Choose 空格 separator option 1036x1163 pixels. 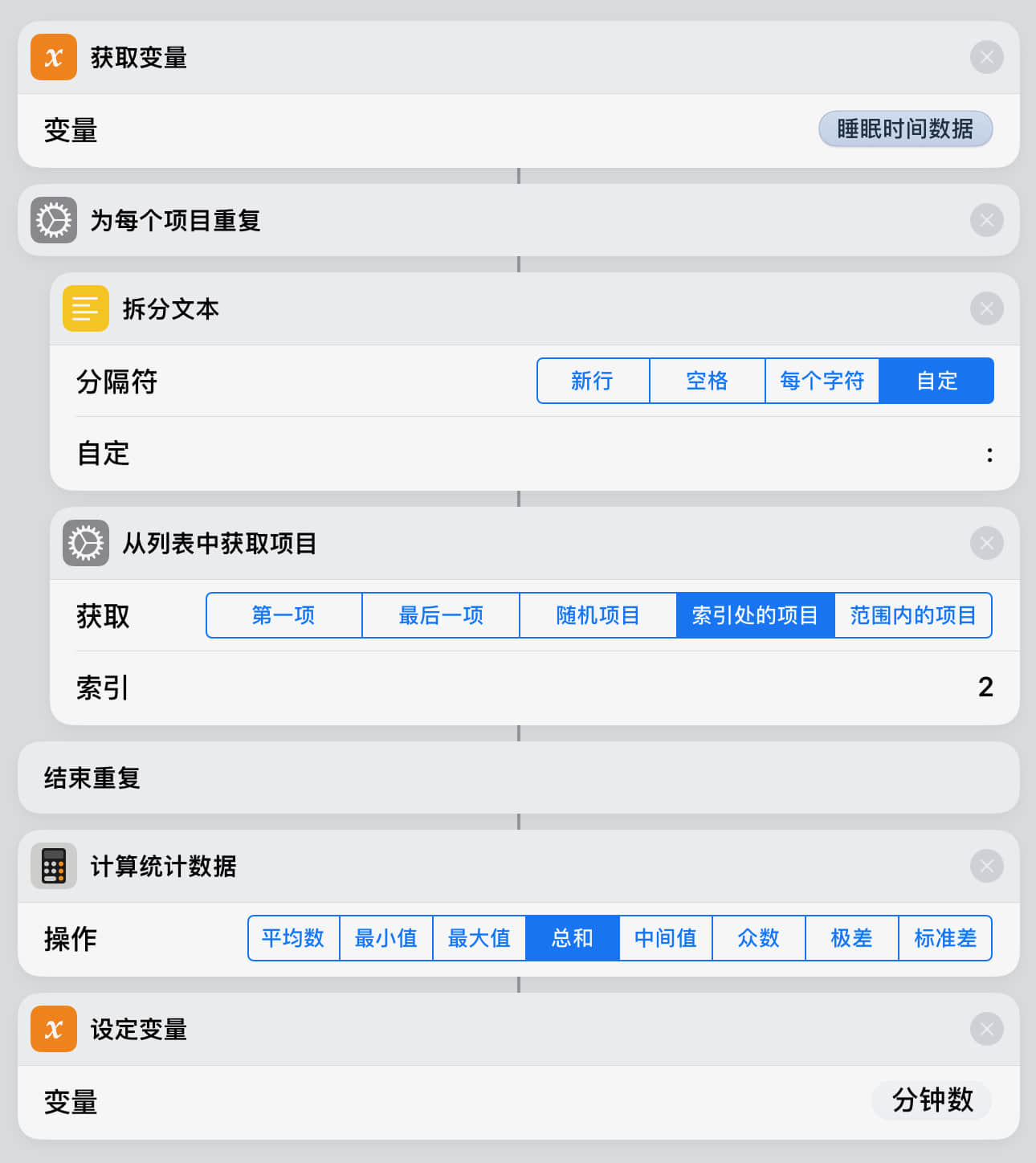coord(707,381)
